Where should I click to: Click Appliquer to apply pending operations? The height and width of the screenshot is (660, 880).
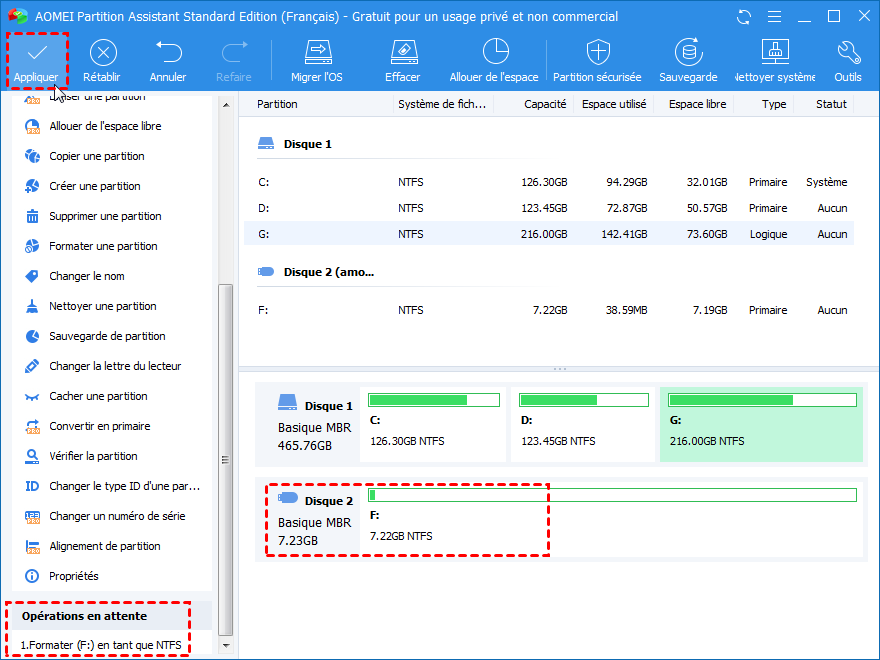point(36,59)
